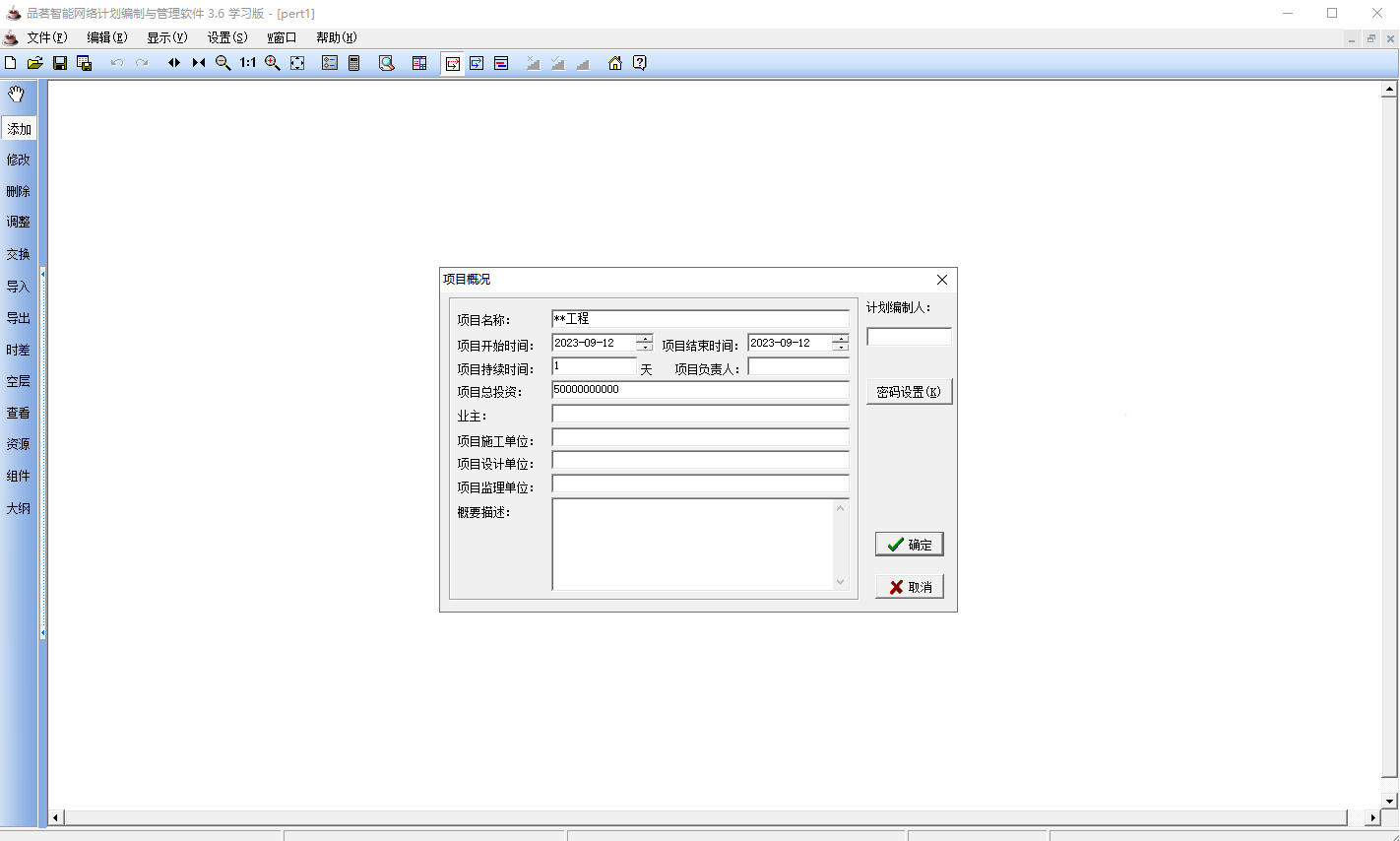Select the hand pan tool in sidebar
Screen dimensions: 1400x841
click(17, 95)
